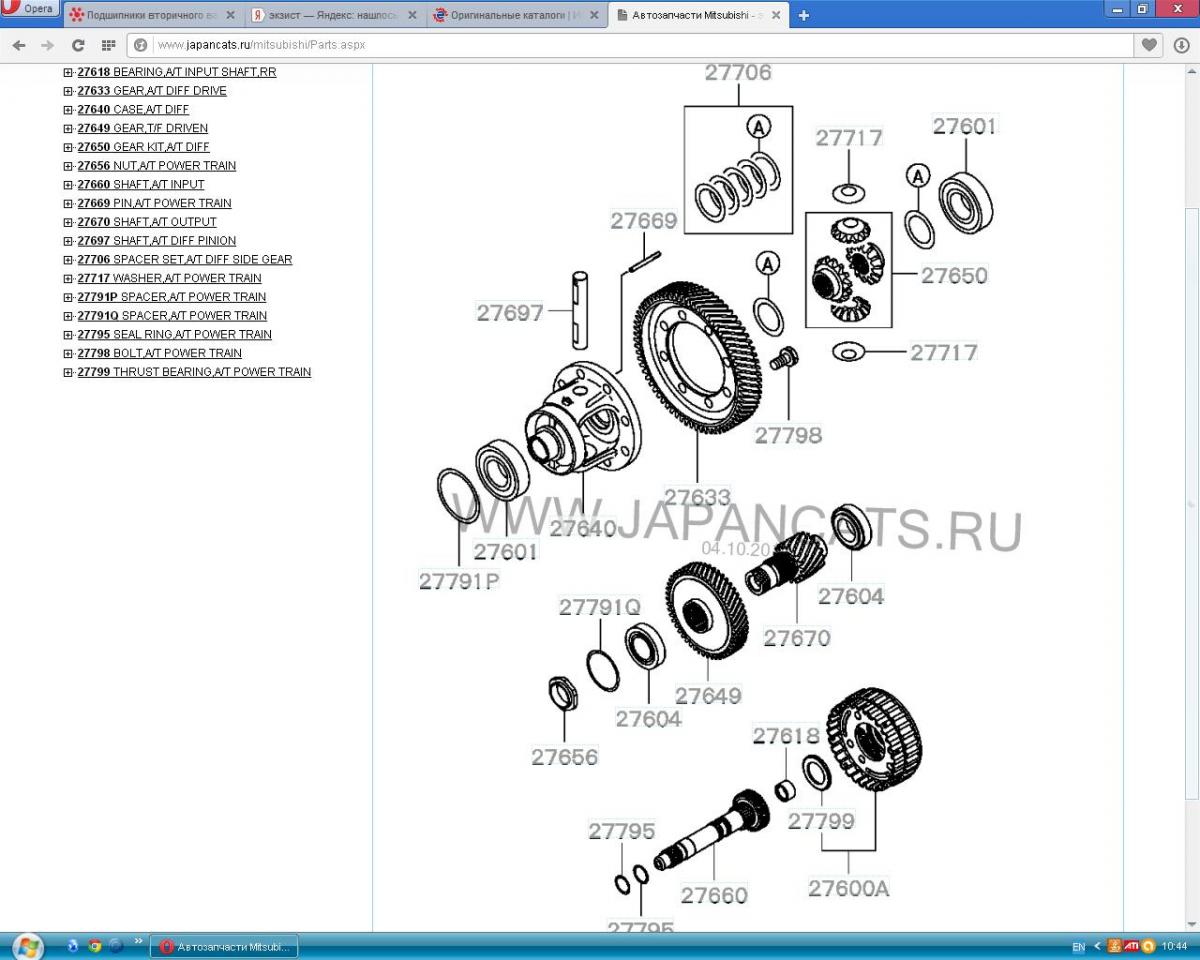
Task: Switch to the Оригинальные каталоги tab
Action: point(517,15)
